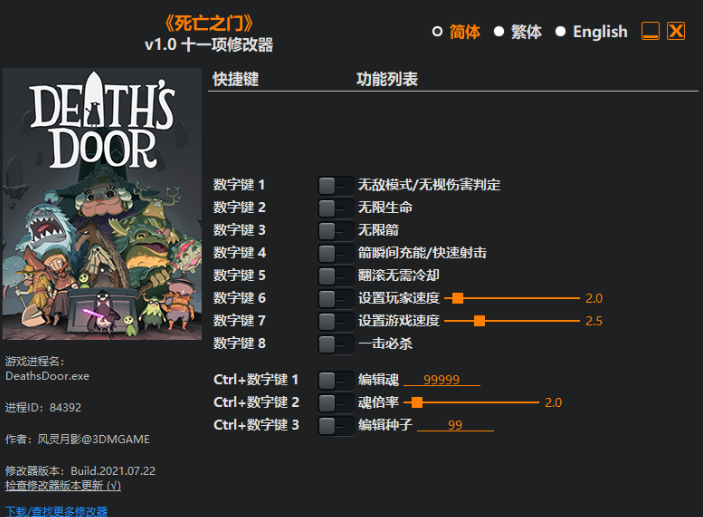Close the trainer with X icon
Screen dimensions: 703x517
click(x=676, y=31)
